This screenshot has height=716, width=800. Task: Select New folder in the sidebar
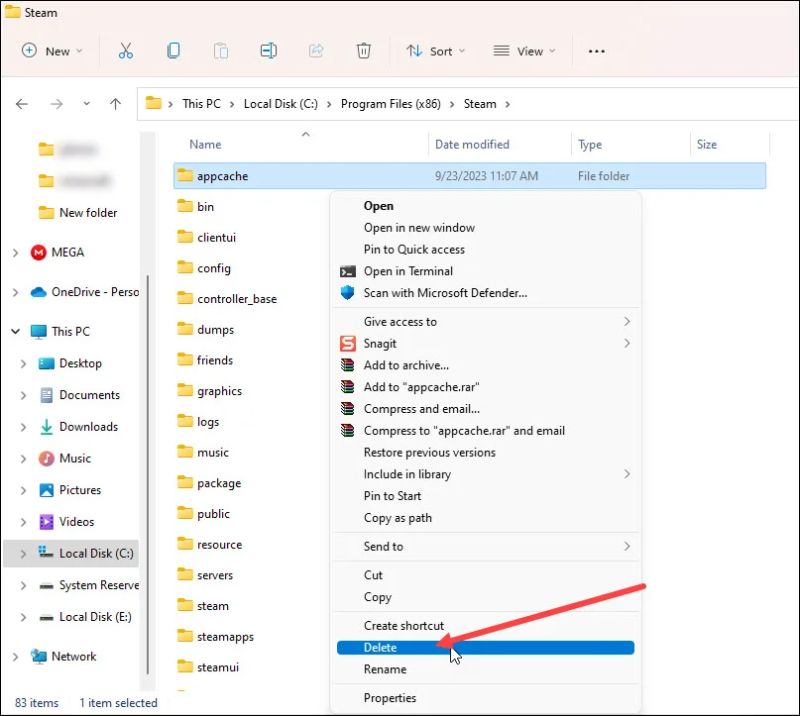point(88,213)
